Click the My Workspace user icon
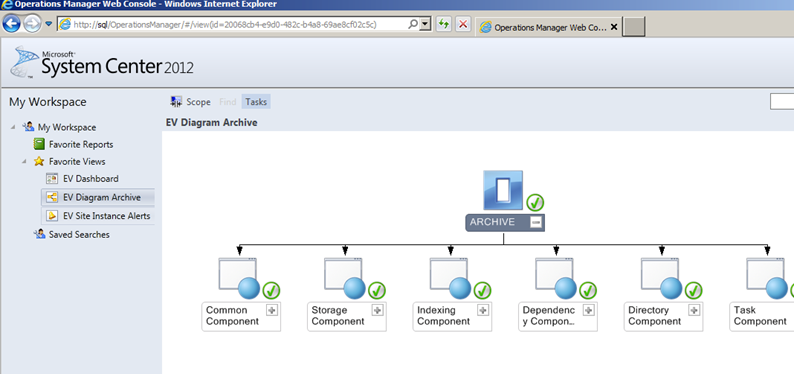 click(28, 127)
